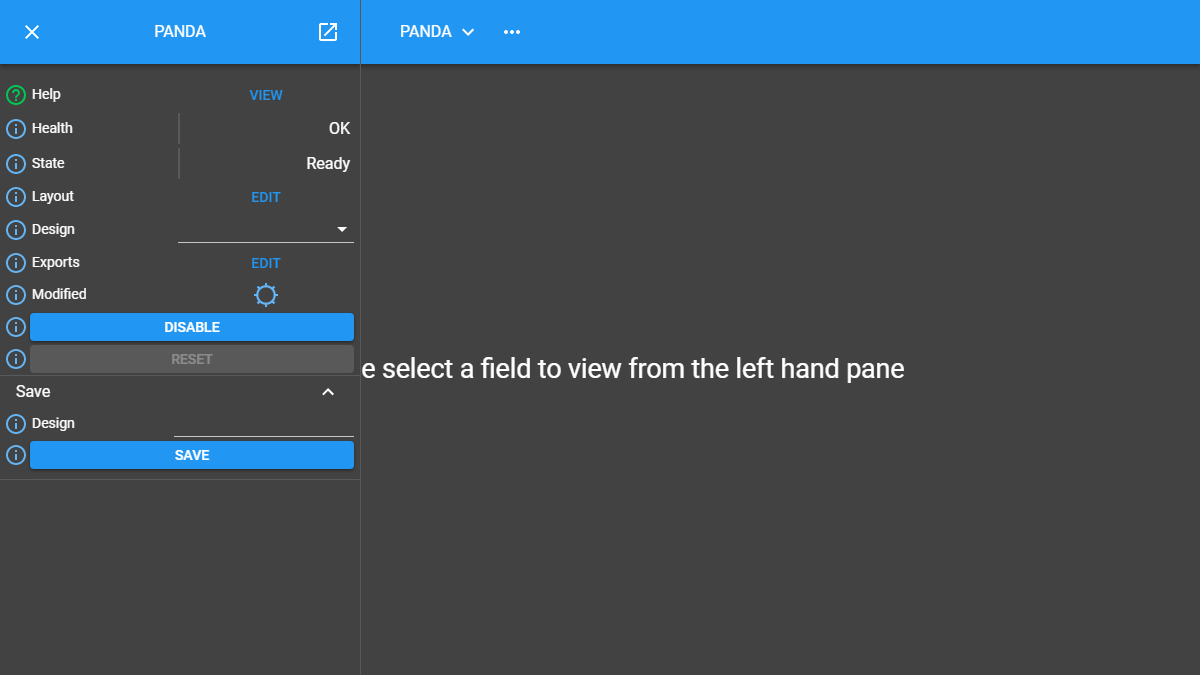Click the info icon beside Disable button
The width and height of the screenshot is (1200, 675).
pyautogui.click(x=16, y=327)
